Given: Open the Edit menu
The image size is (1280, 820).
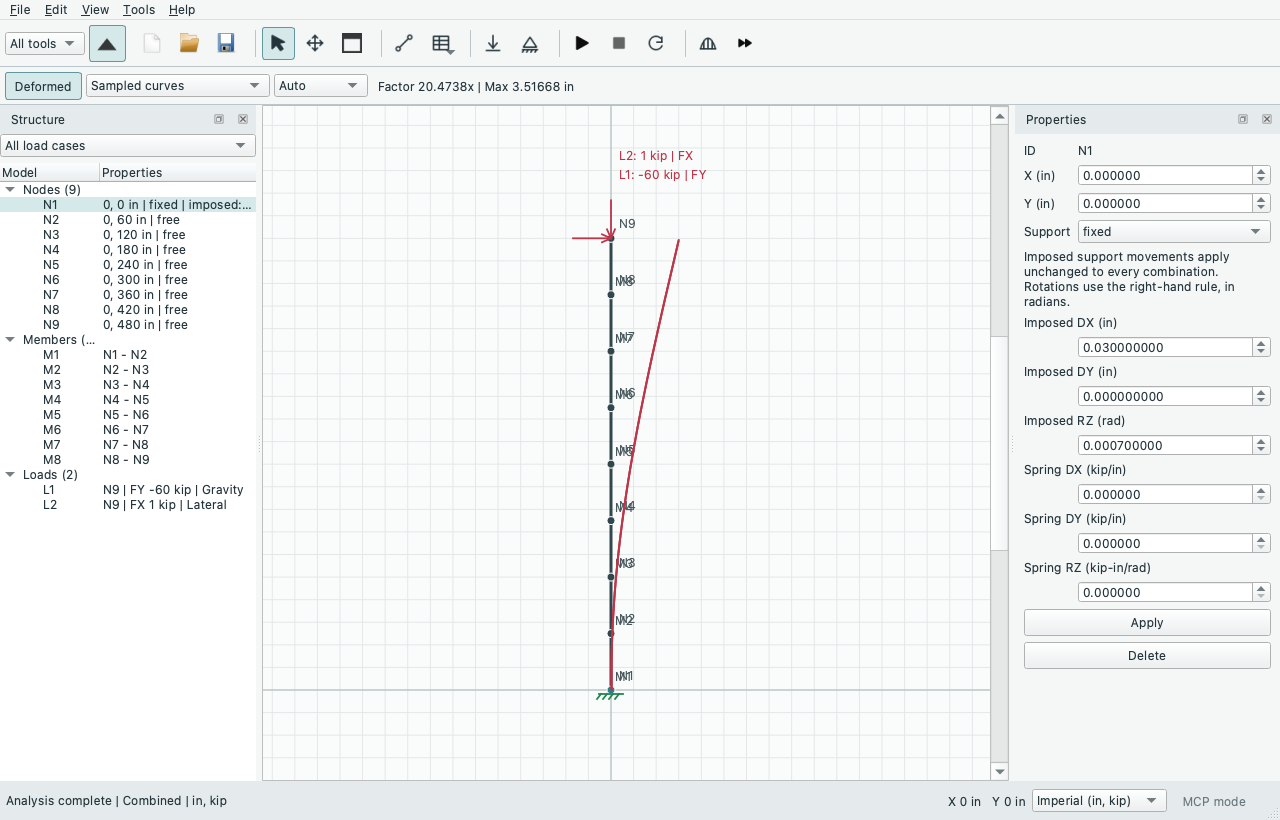Looking at the screenshot, I should (56, 10).
